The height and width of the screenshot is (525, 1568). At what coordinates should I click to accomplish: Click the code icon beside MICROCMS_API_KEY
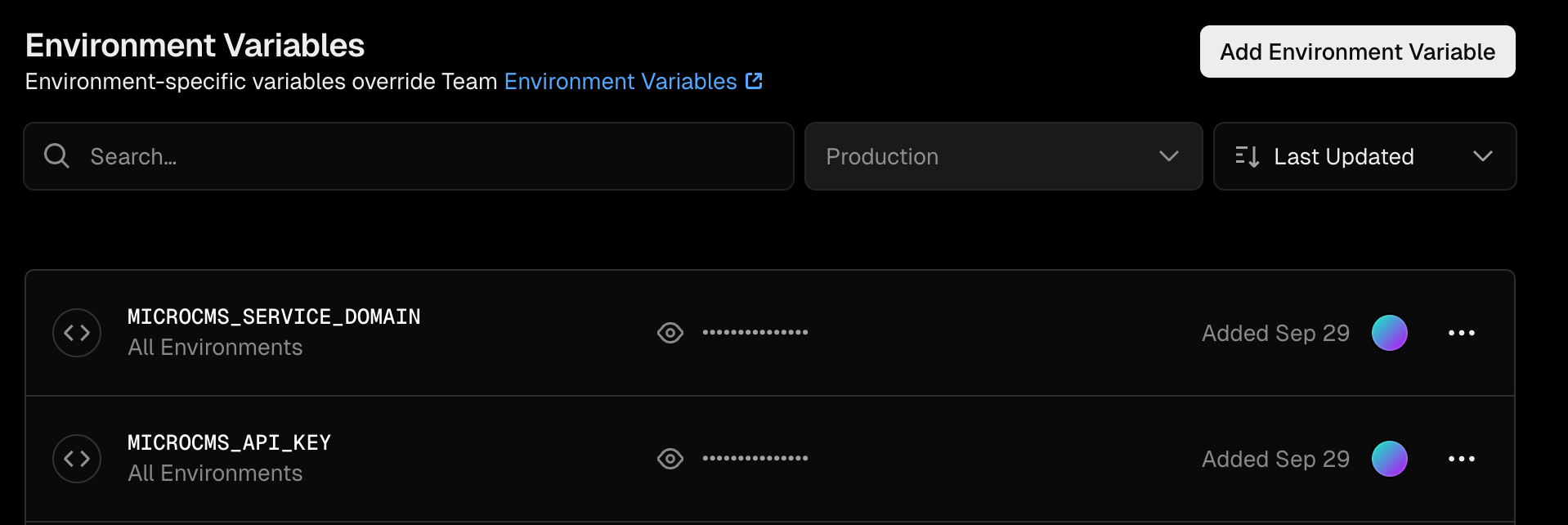click(77, 459)
